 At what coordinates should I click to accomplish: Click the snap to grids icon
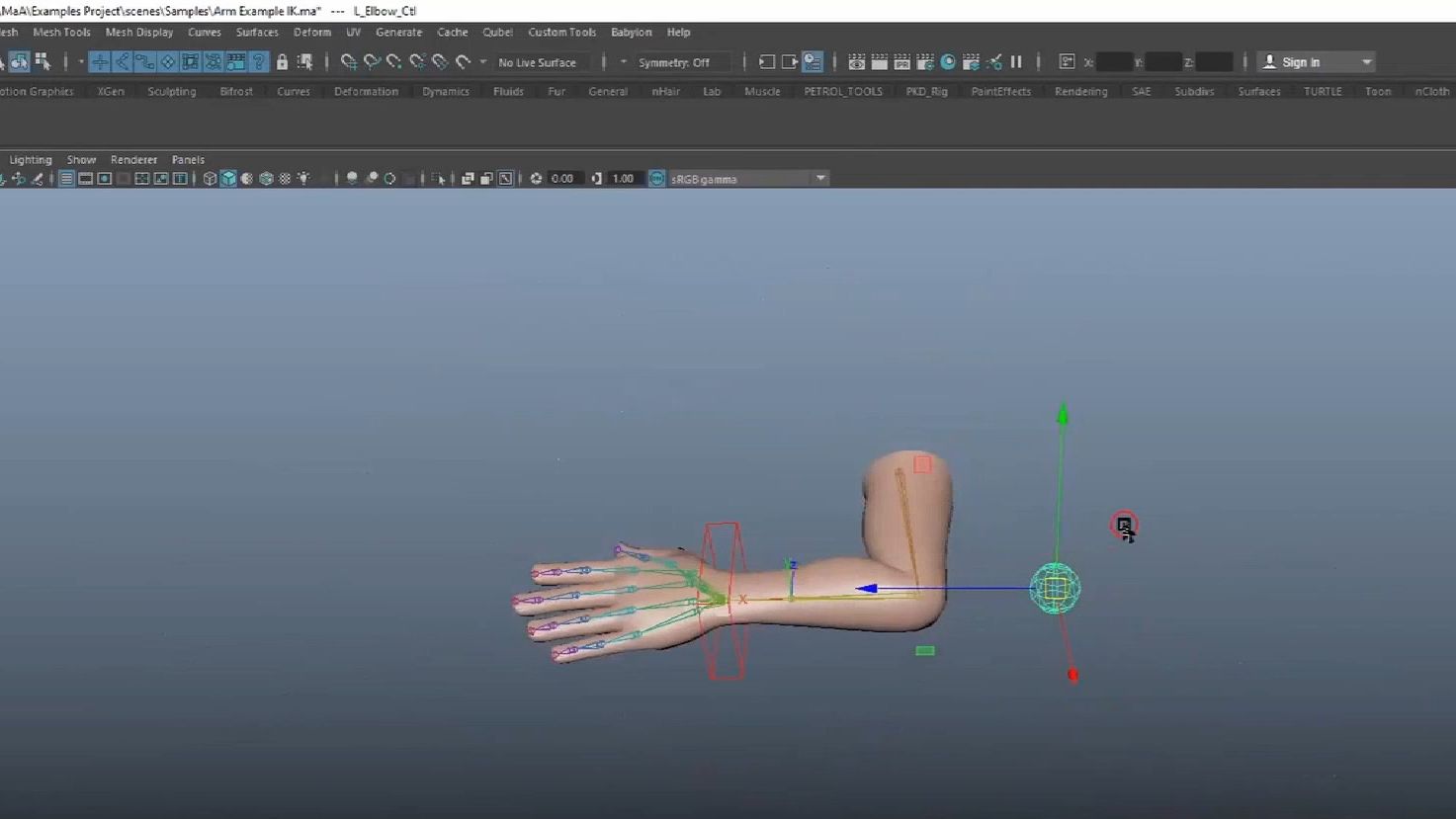348,62
